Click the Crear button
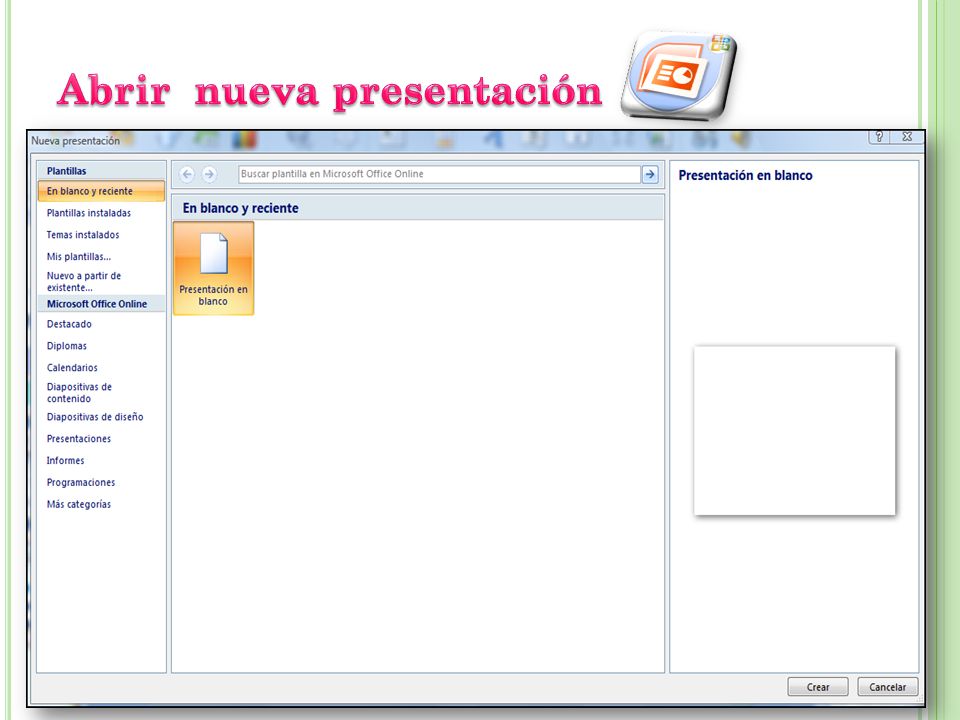 point(818,687)
